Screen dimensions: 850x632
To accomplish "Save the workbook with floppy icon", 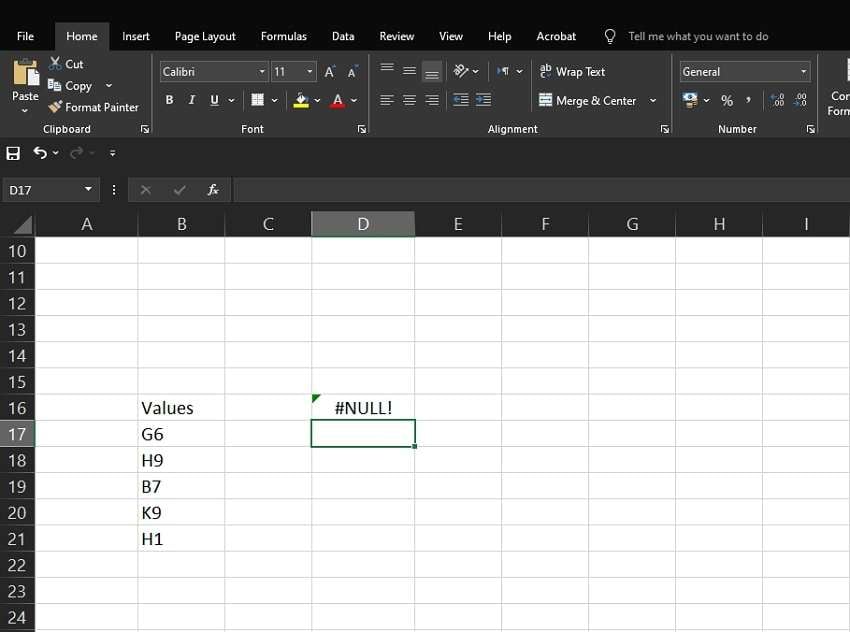I will [x=13, y=153].
